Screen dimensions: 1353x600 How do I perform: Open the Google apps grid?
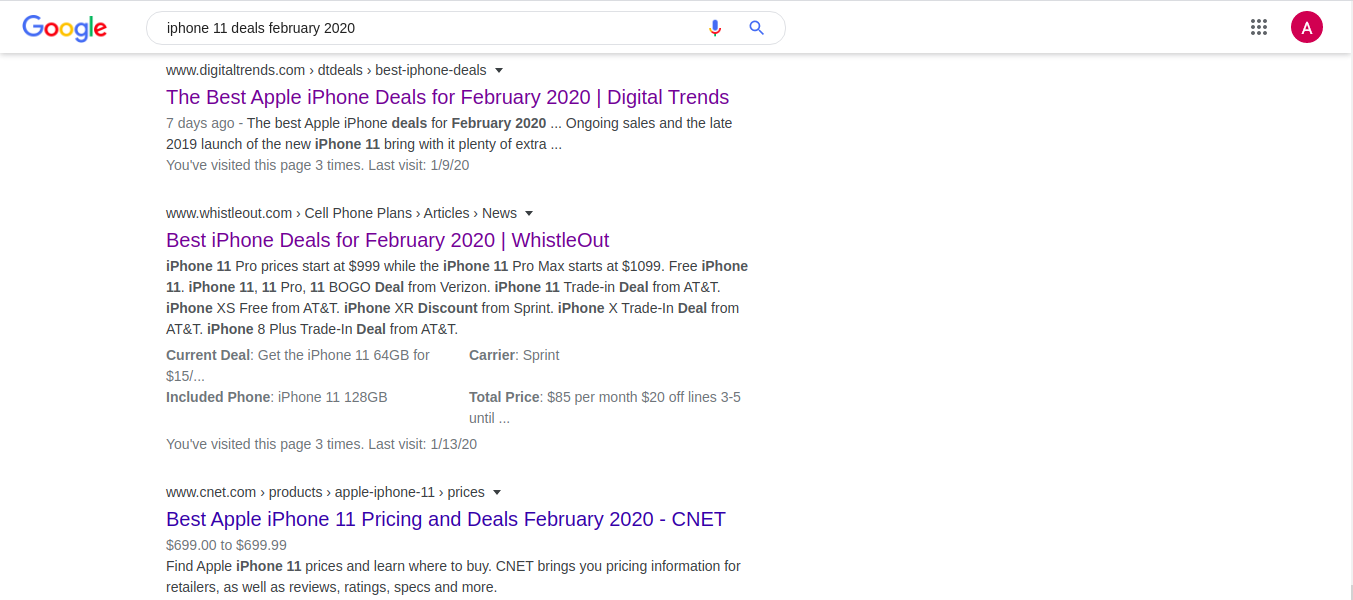(1259, 28)
